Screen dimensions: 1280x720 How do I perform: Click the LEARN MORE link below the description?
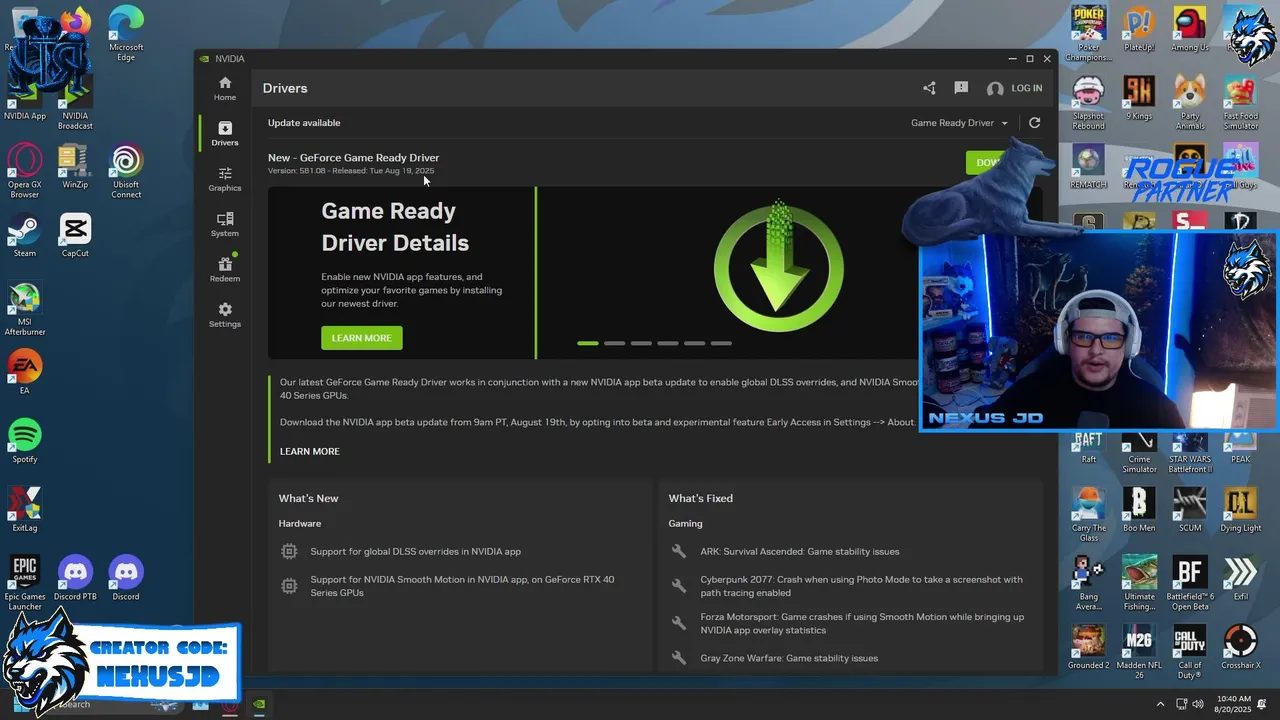[x=310, y=451]
